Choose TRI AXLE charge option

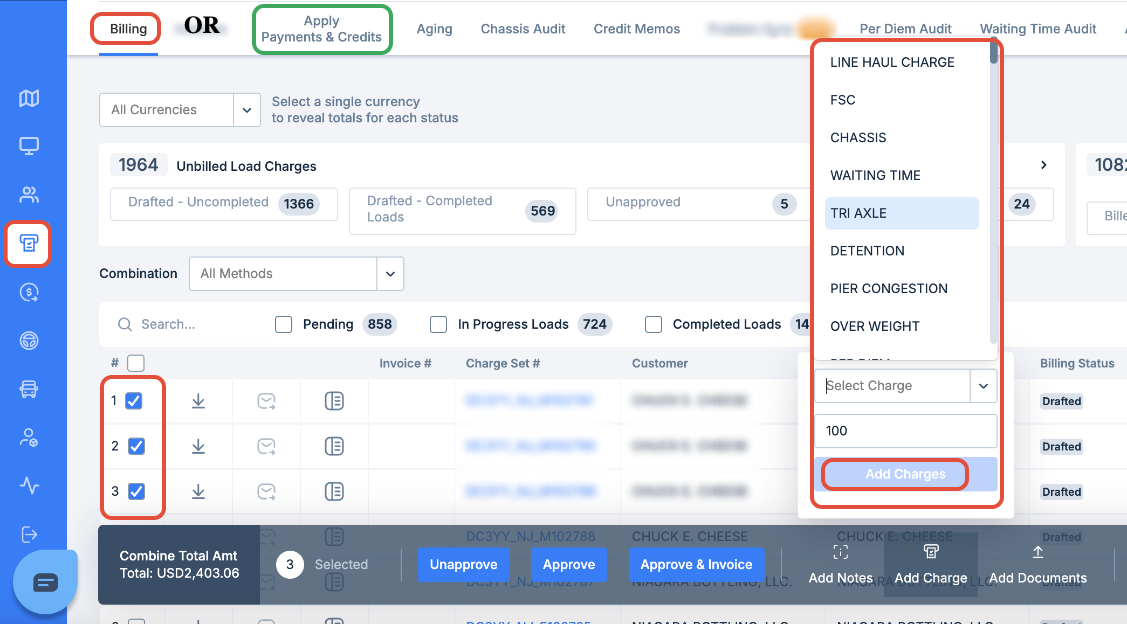tap(901, 214)
